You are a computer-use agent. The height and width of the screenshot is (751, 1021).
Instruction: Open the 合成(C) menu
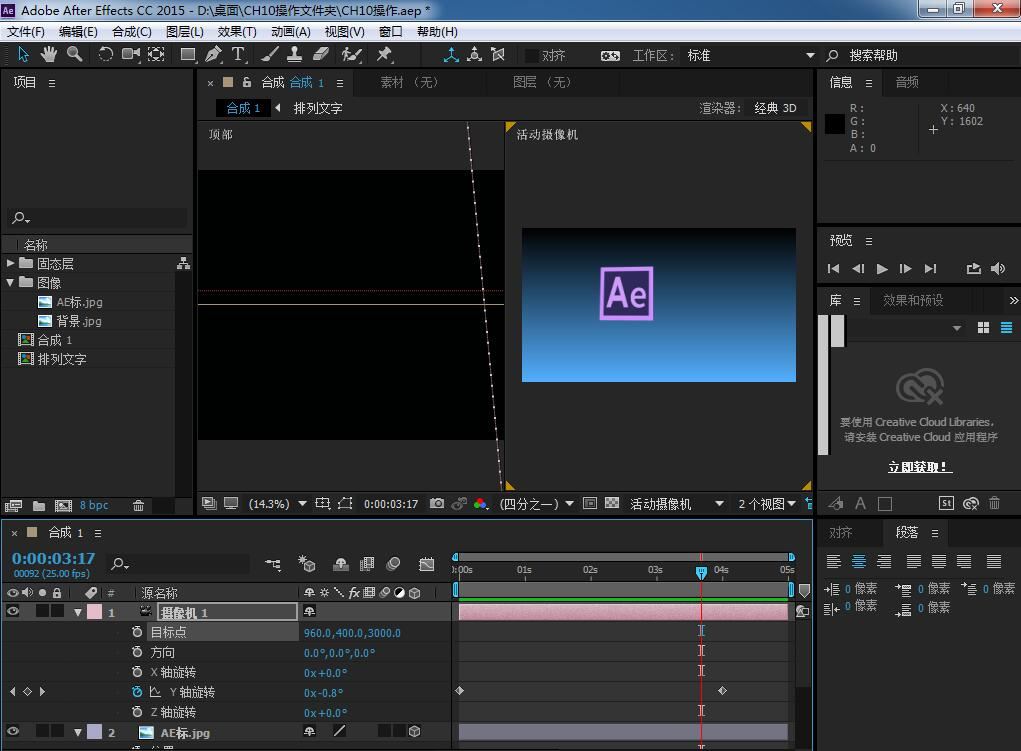132,32
